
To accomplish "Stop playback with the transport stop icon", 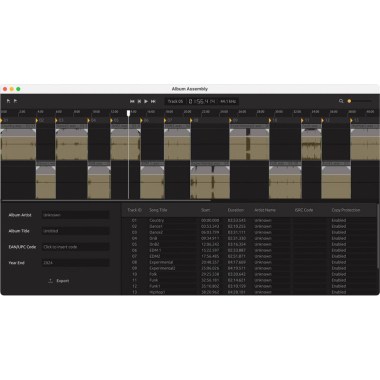I will (x=139, y=101).
